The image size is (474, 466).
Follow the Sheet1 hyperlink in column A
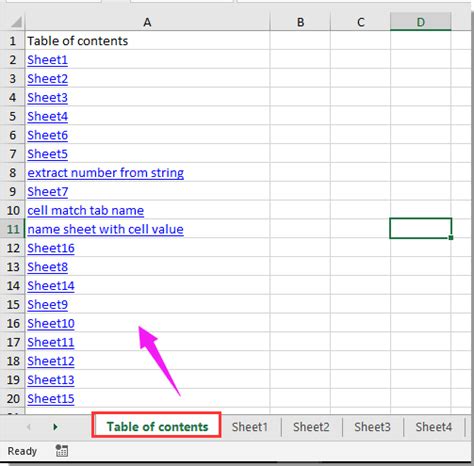[x=47, y=60]
